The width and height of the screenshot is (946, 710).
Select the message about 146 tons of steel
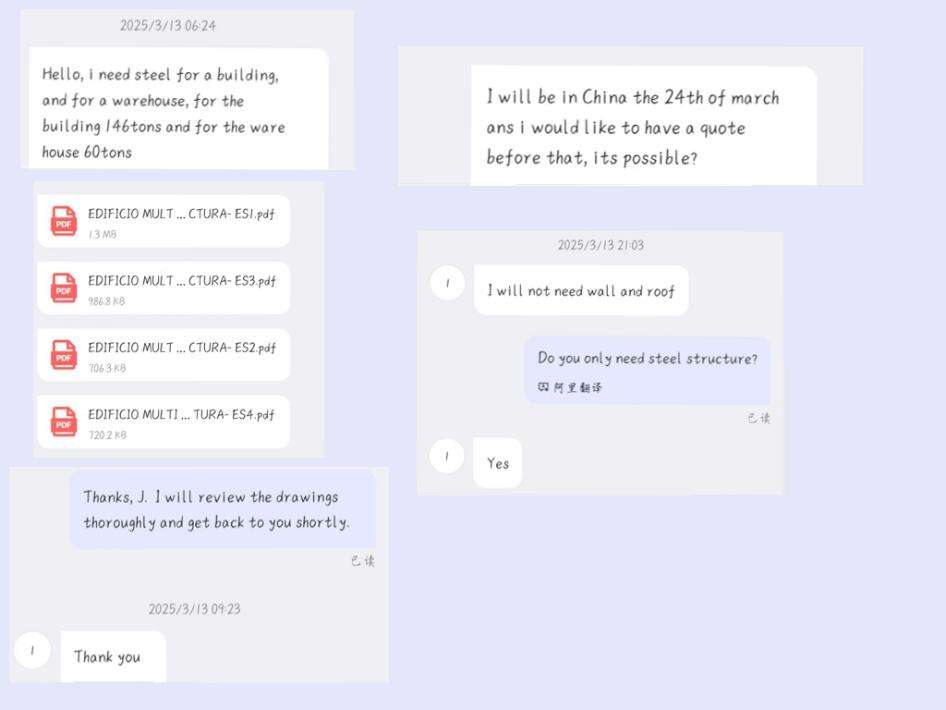(178, 112)
